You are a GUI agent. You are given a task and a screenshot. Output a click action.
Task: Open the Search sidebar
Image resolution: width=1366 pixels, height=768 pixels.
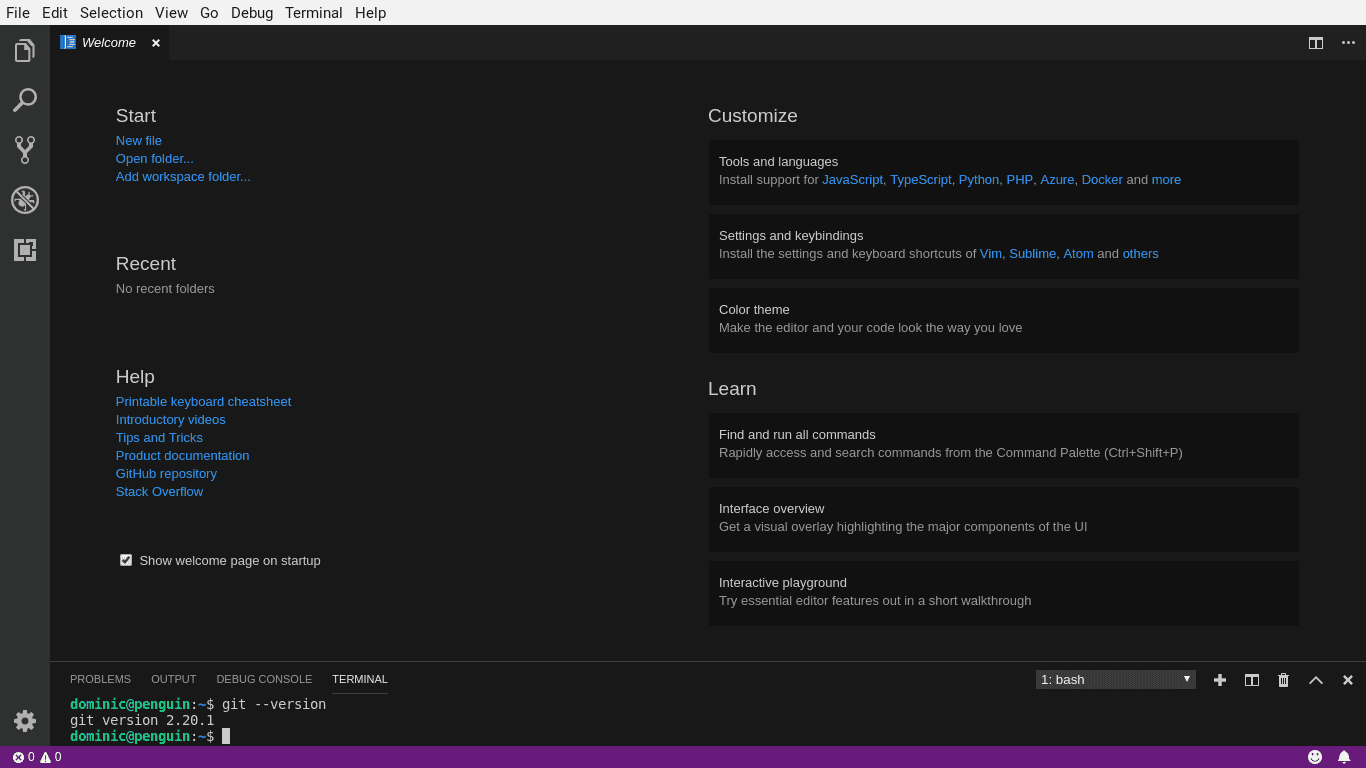coord(24,100)
